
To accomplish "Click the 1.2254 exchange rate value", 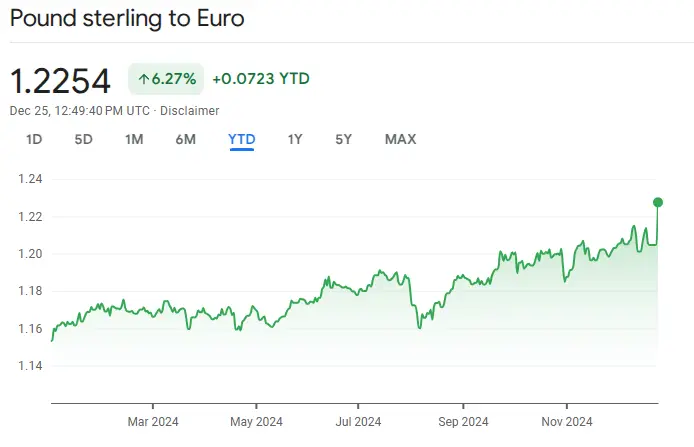I will [x=60, y=80].
